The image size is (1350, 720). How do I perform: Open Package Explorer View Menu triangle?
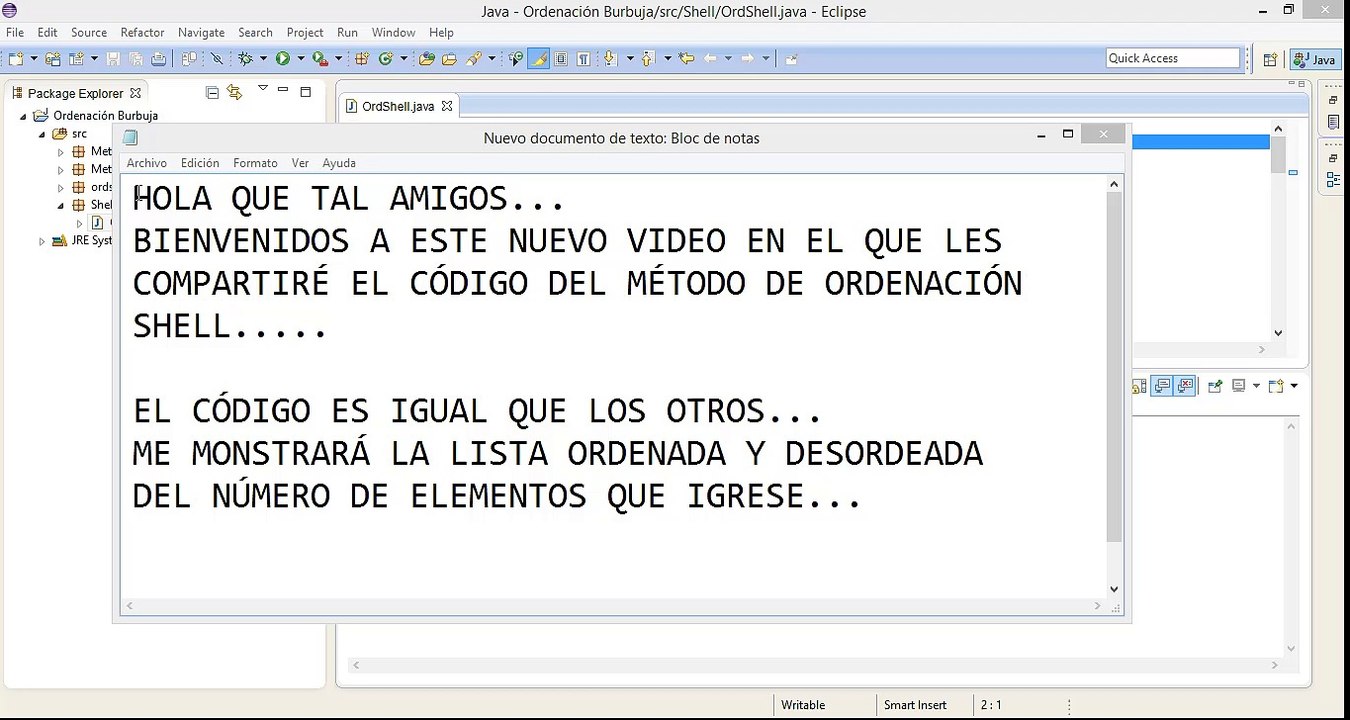tap(263, 88)
